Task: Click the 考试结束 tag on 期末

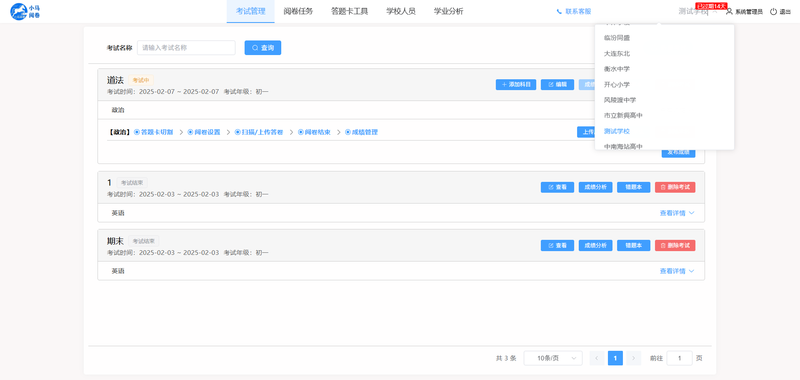Action: [143, 241]
